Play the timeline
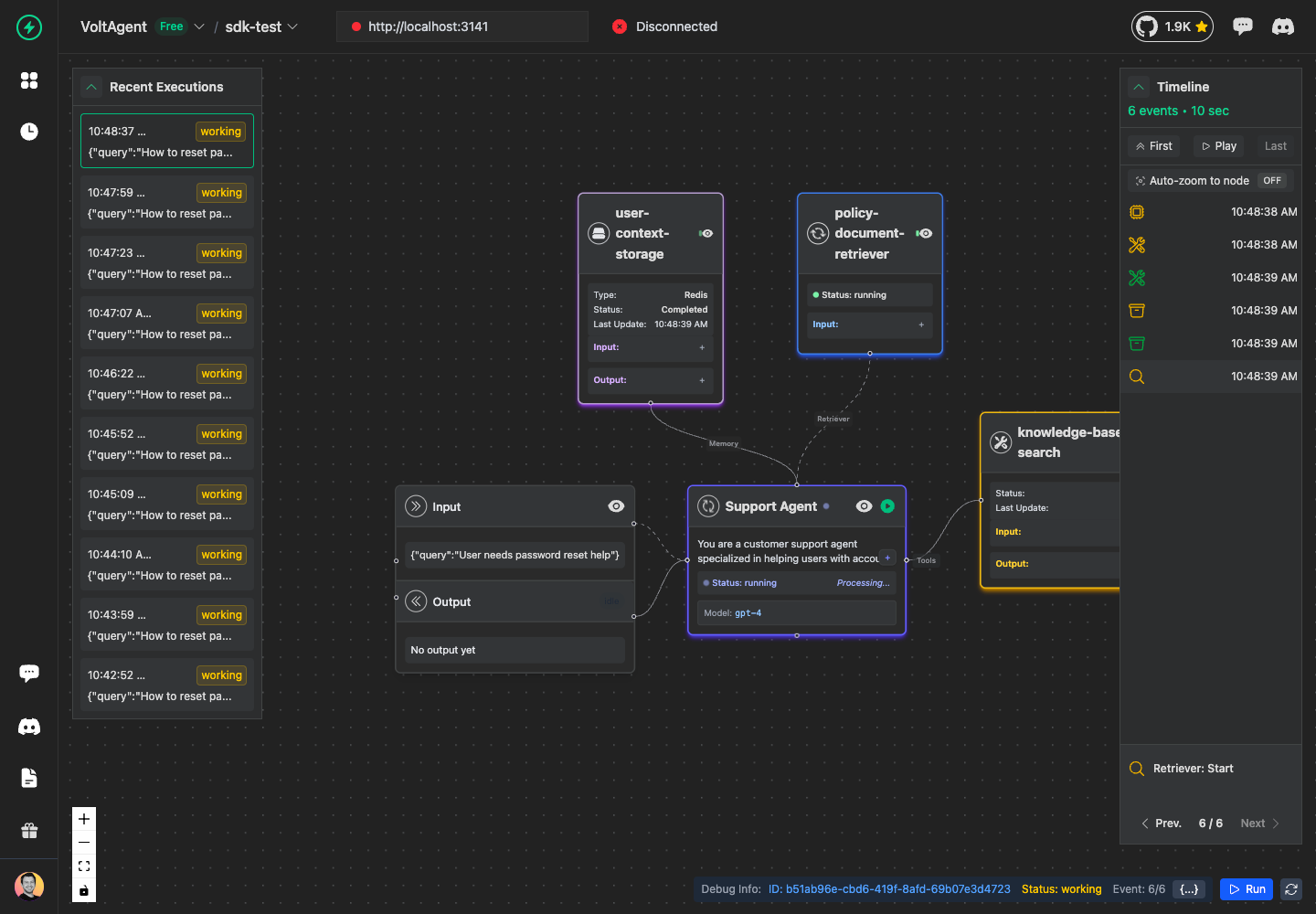Image resolution: width=1316 pixels, height=914 pixels. (x=1219, y=146)
